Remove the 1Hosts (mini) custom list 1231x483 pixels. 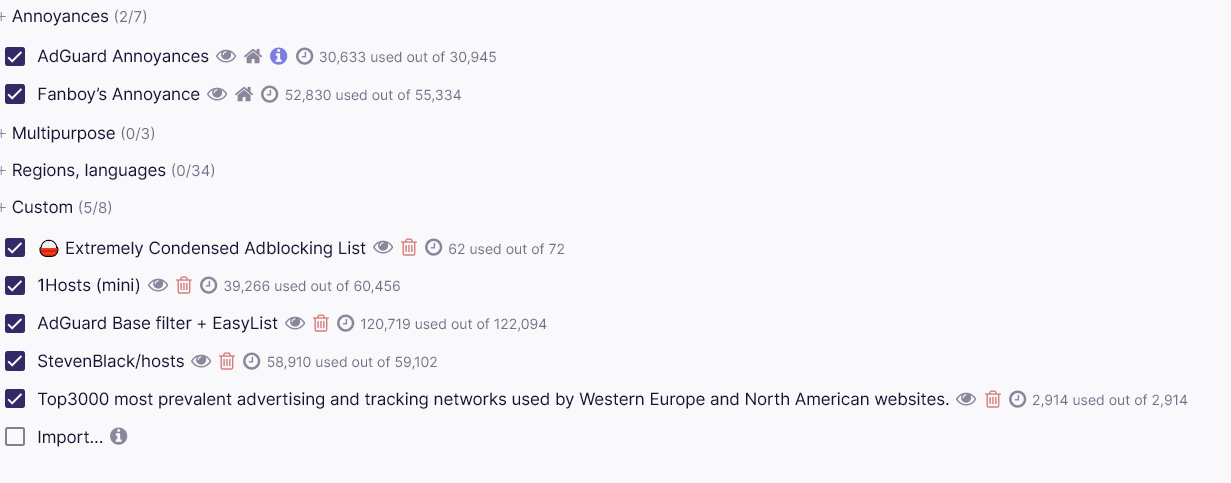pyautogui.click(x=184, y=286)
